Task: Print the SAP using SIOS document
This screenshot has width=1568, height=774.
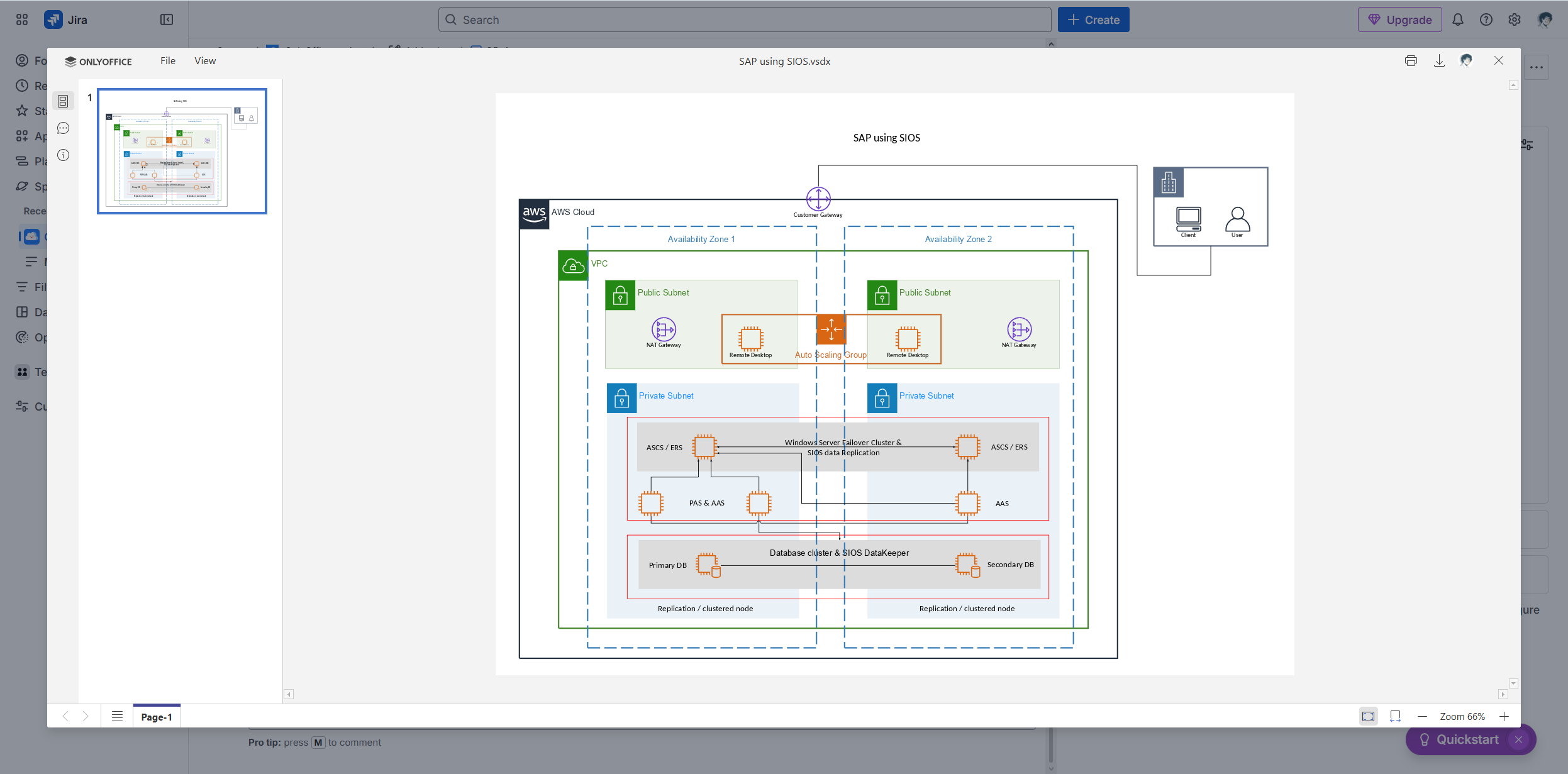Action: click(1411, 60)
